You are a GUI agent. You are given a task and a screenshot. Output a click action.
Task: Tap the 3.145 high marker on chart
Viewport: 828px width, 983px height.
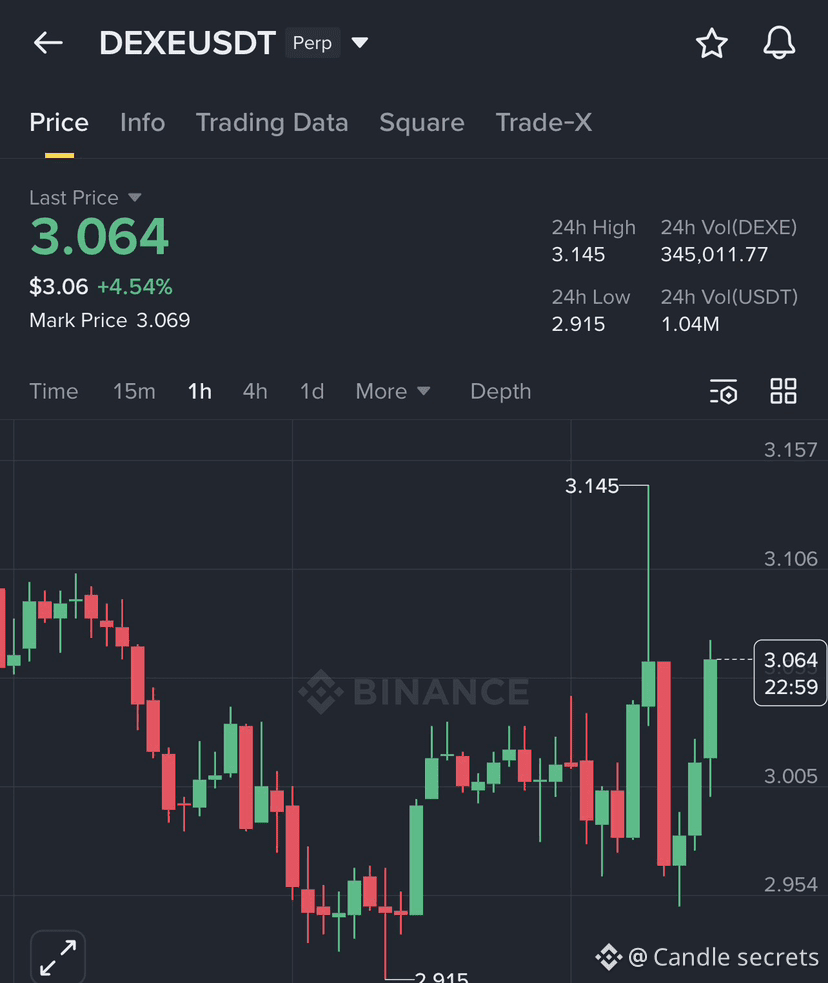(x=592, y=486)
